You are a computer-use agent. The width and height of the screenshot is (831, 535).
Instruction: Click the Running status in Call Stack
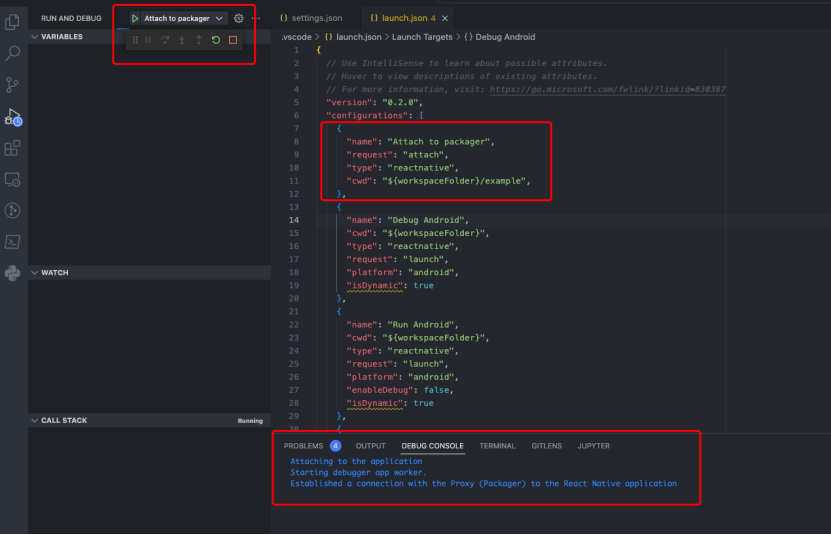pos(250,421)
